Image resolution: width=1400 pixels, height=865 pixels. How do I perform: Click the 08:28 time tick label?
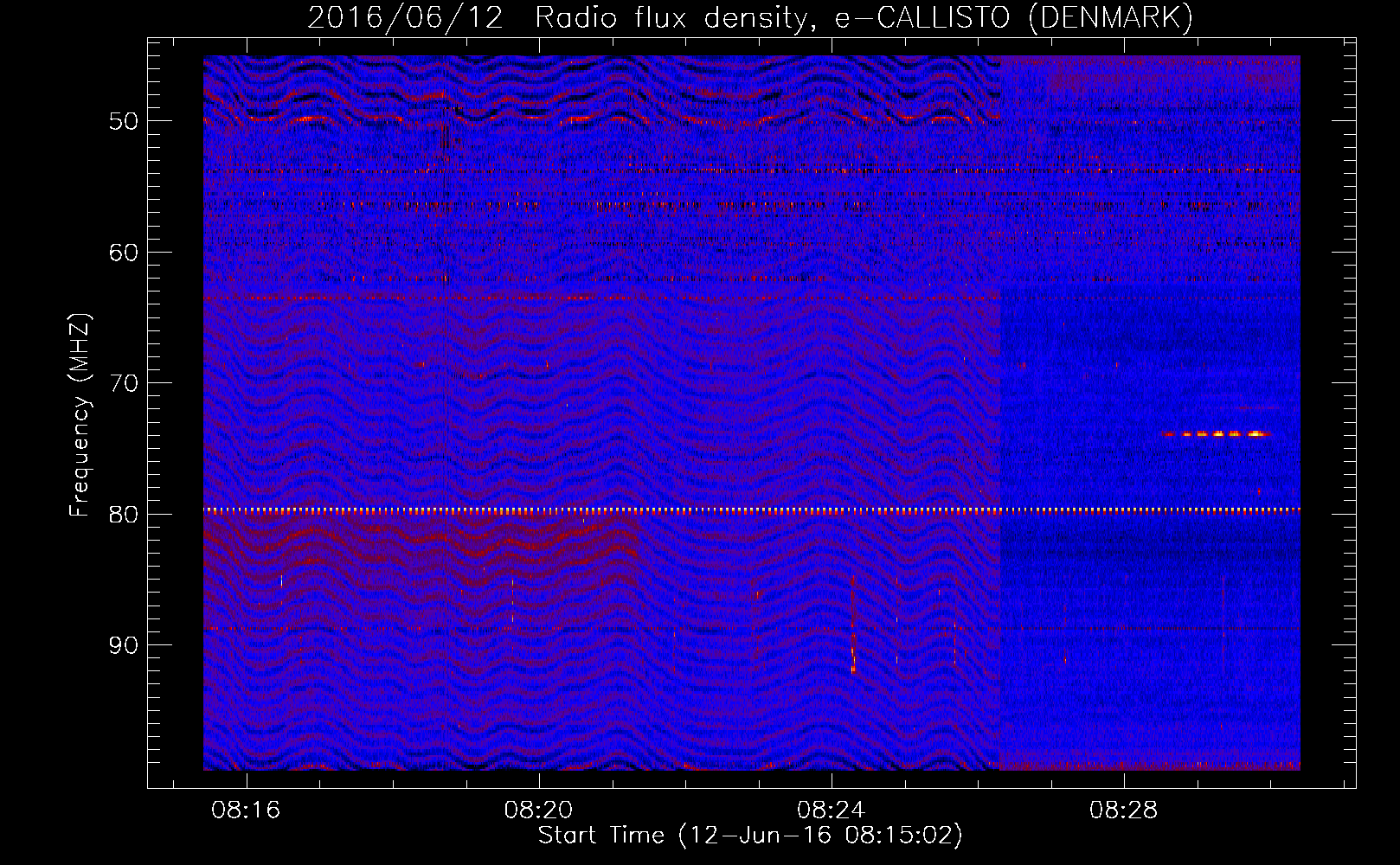(x=1124, y=811)
